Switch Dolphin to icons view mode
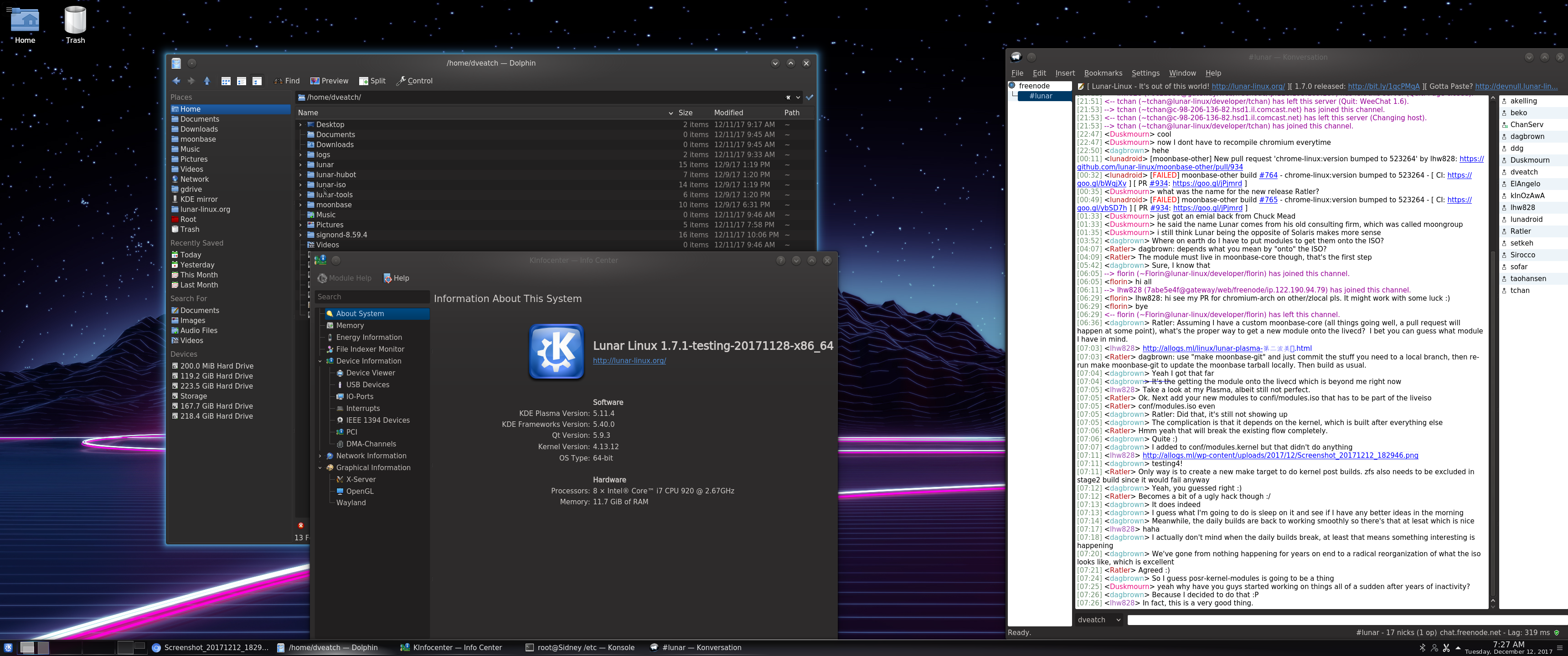Screen dimensions: 1568x656 [x=226, y=81]
